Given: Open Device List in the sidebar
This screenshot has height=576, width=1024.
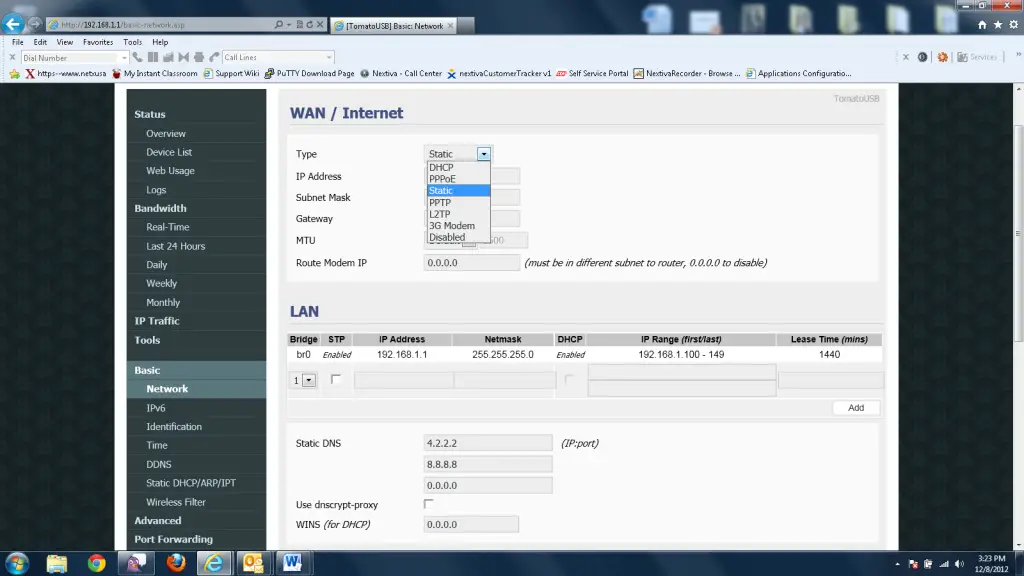Looking at the screenshot, I should point(169,152).
